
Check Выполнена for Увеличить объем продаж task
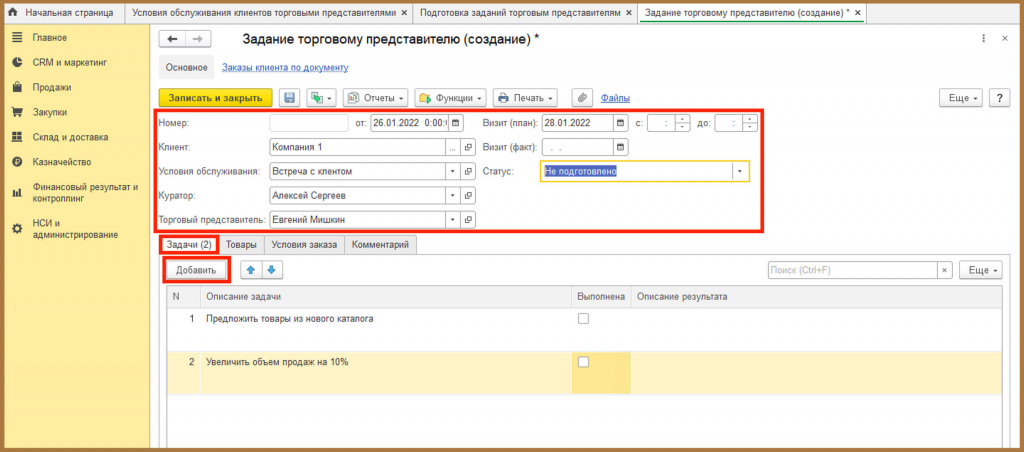tap(584, 362)
